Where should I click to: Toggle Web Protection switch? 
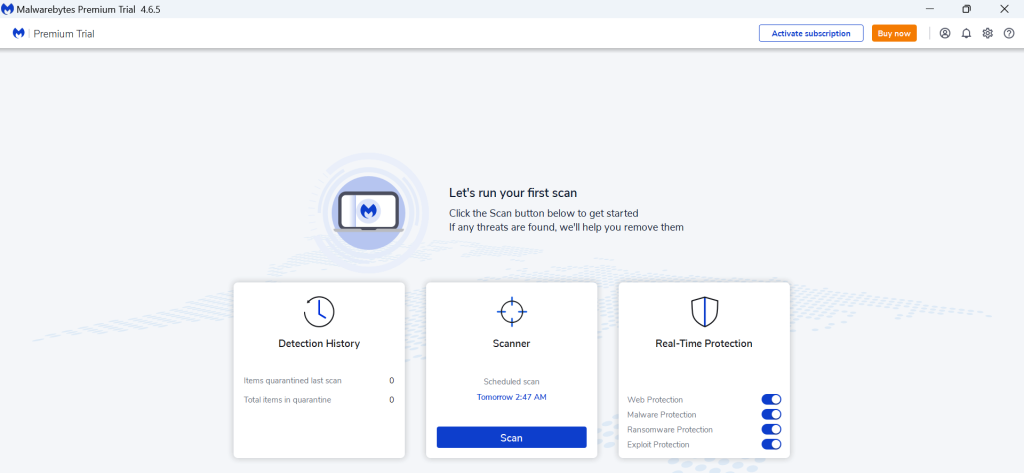(771, 400)
